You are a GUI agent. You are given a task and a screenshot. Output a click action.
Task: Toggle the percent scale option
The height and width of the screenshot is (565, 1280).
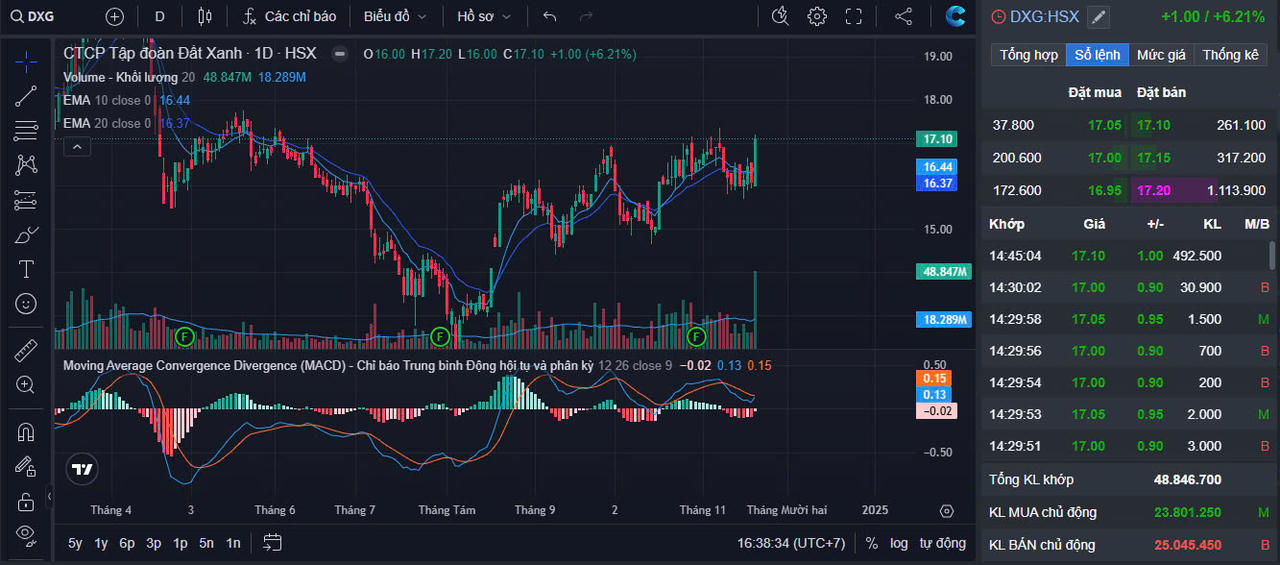(872, 543)
